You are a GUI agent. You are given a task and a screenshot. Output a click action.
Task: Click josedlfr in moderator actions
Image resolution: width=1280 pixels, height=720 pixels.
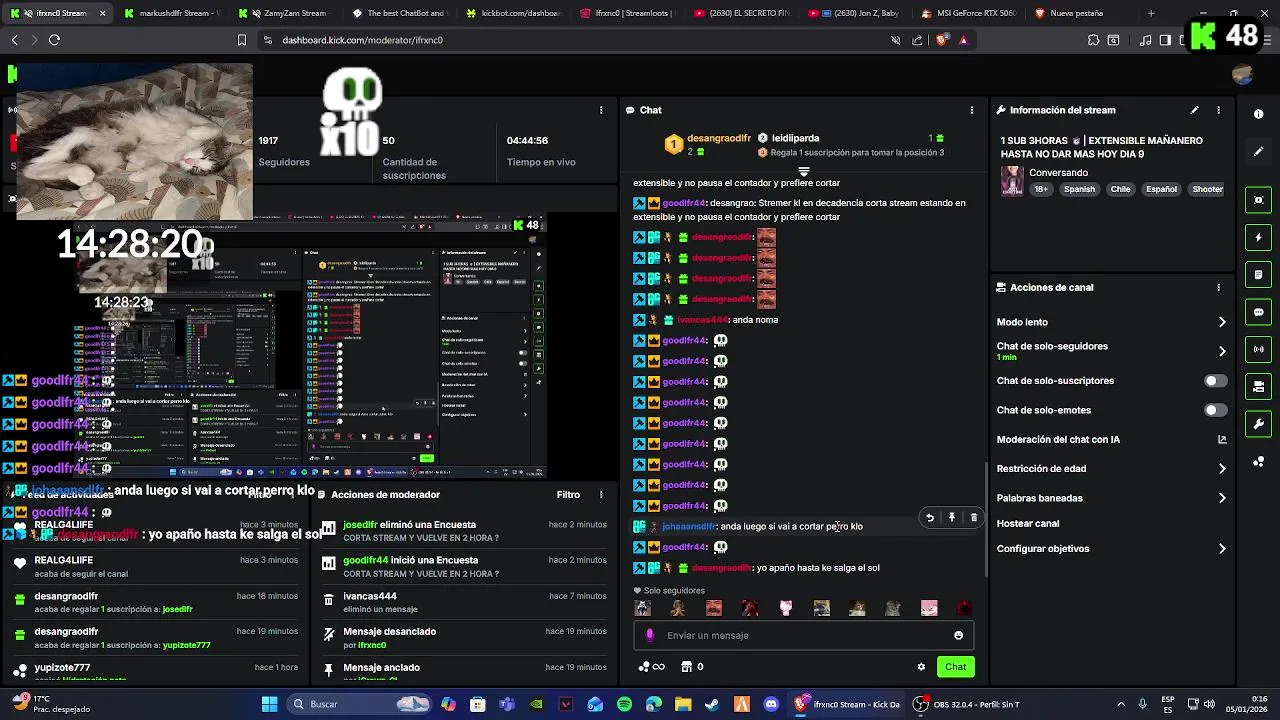tap(360, 524)
